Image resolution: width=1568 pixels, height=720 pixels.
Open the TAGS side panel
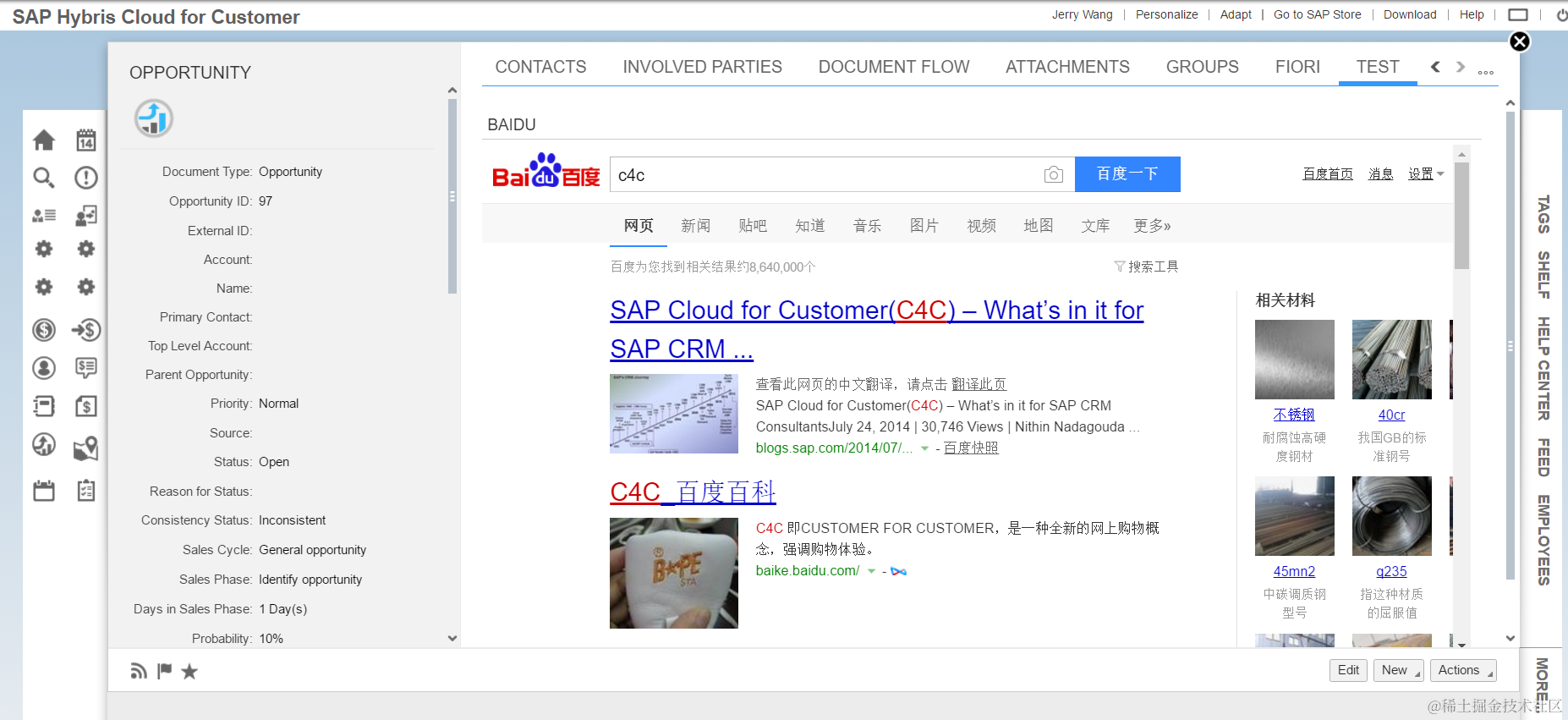coord(1543,214)
